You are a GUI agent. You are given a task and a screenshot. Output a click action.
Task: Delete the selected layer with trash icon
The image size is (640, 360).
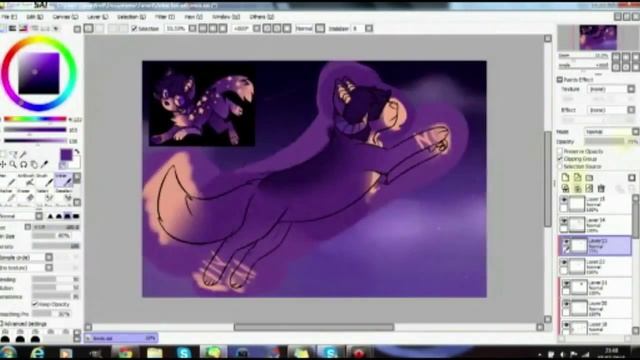point(601,188)
